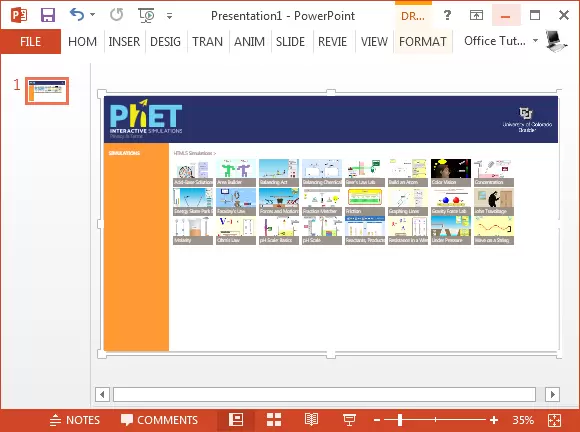Open the DESIGN ribbon tab
The image size is (580, 432).
[x=165, y=41]
